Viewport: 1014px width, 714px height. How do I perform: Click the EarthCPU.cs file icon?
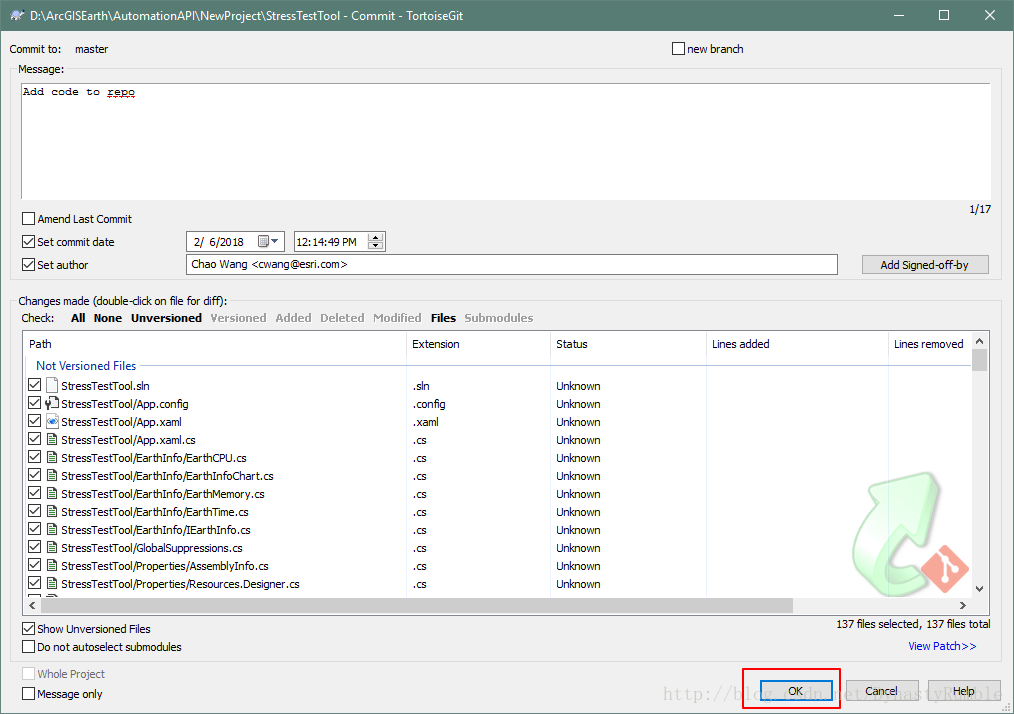click(x=52, y=458)
